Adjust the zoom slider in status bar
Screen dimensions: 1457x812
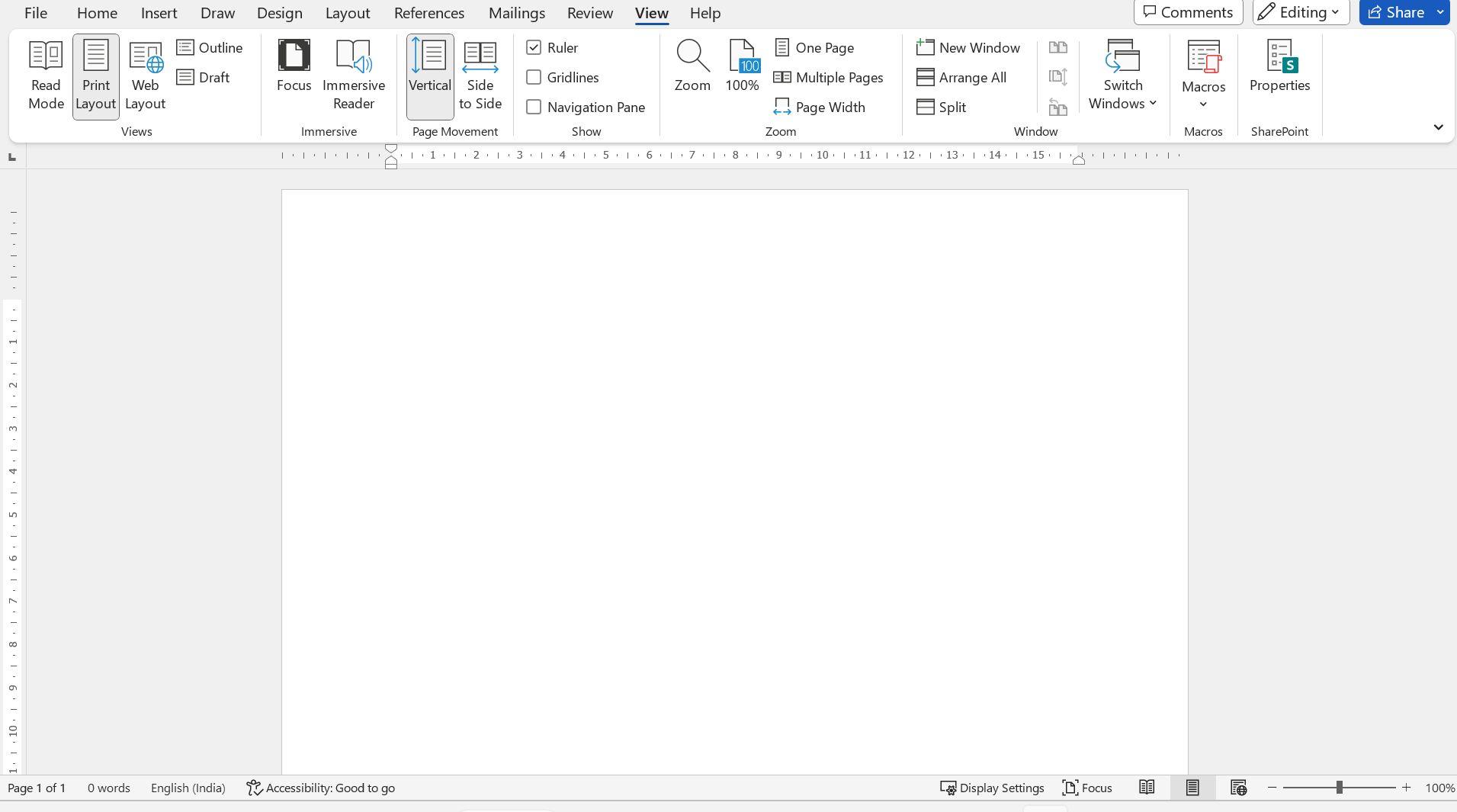coord(1339,788)
